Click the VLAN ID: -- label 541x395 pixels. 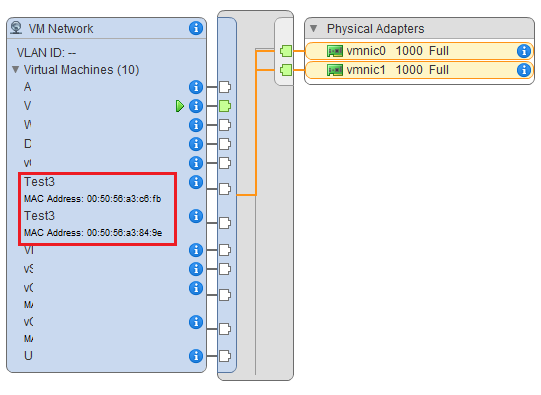click(x=46, y=53)
